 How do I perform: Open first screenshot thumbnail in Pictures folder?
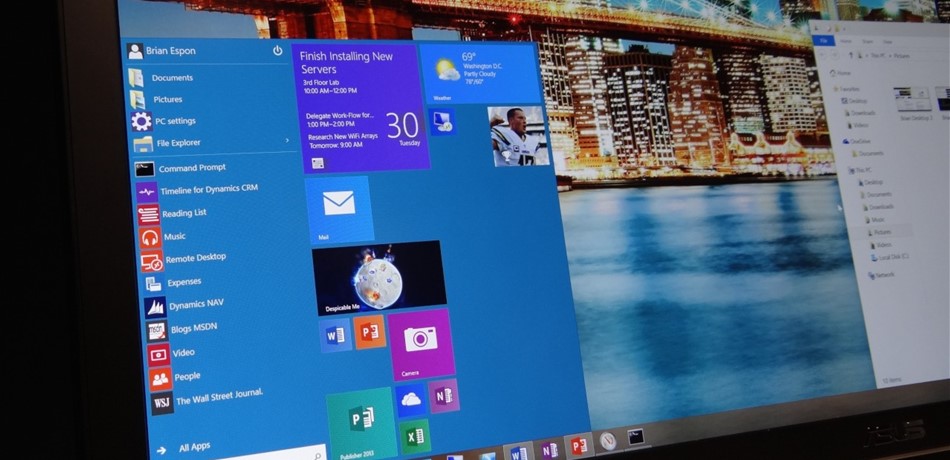click(912, 103)
